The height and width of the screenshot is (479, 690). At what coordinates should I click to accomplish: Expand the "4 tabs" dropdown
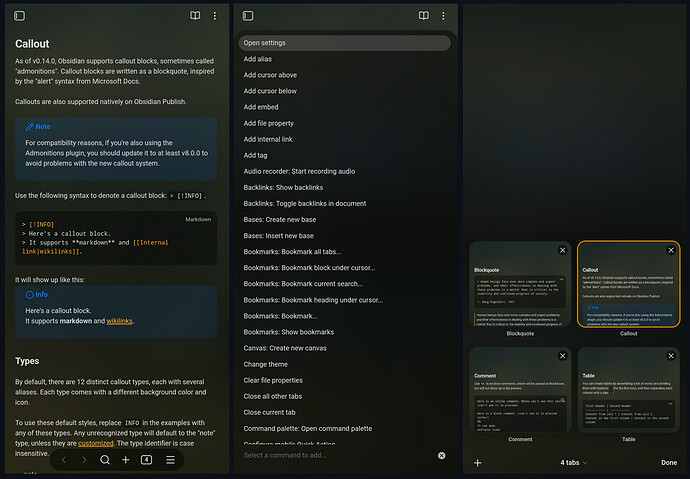coord(574,463)
